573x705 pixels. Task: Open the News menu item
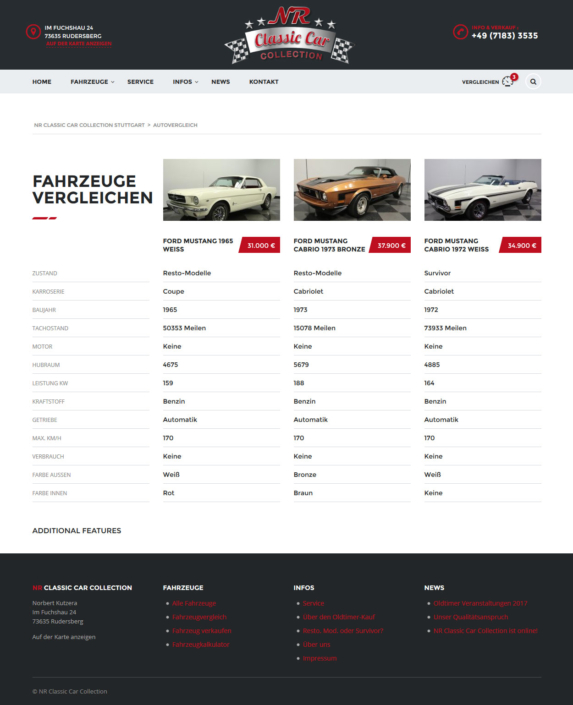click(x=220, y=82)
